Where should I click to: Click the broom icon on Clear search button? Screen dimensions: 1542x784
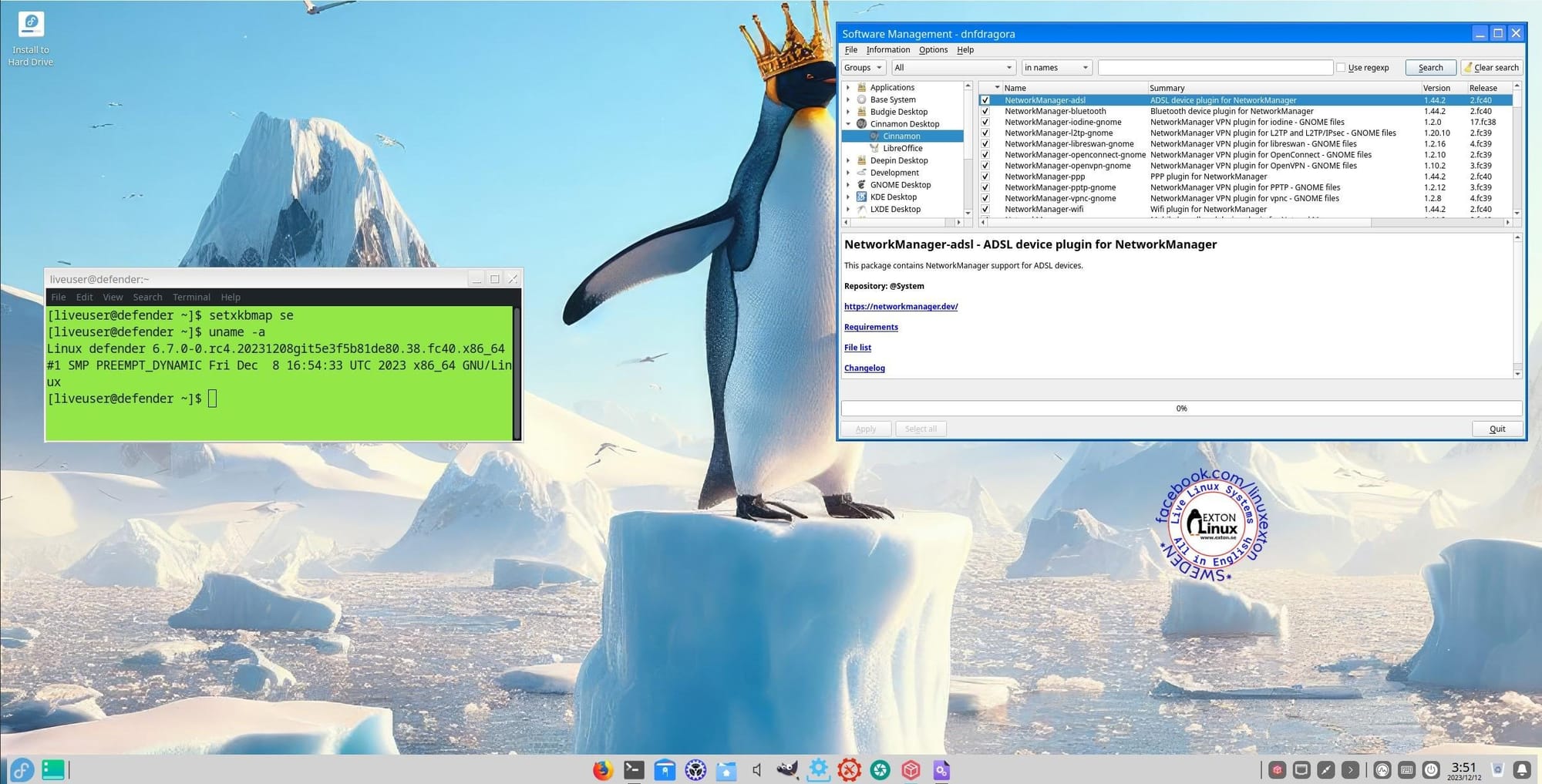1468,68
